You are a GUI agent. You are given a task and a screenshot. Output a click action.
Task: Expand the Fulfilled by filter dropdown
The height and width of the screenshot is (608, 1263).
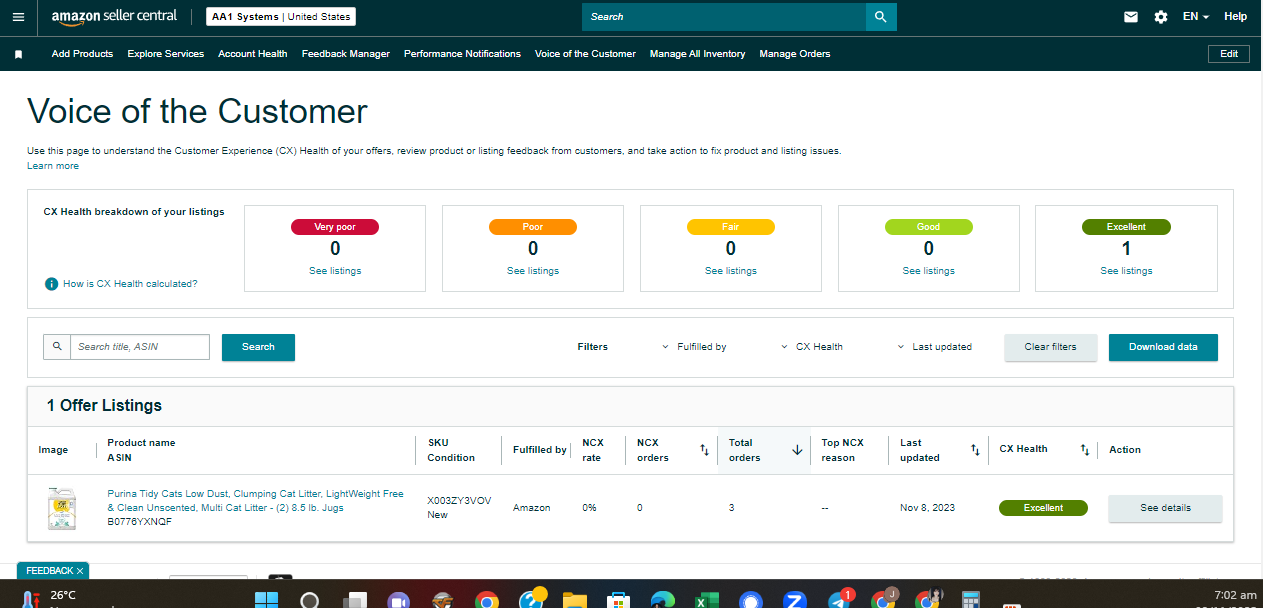pyautogui.click(x=695, y=347)
